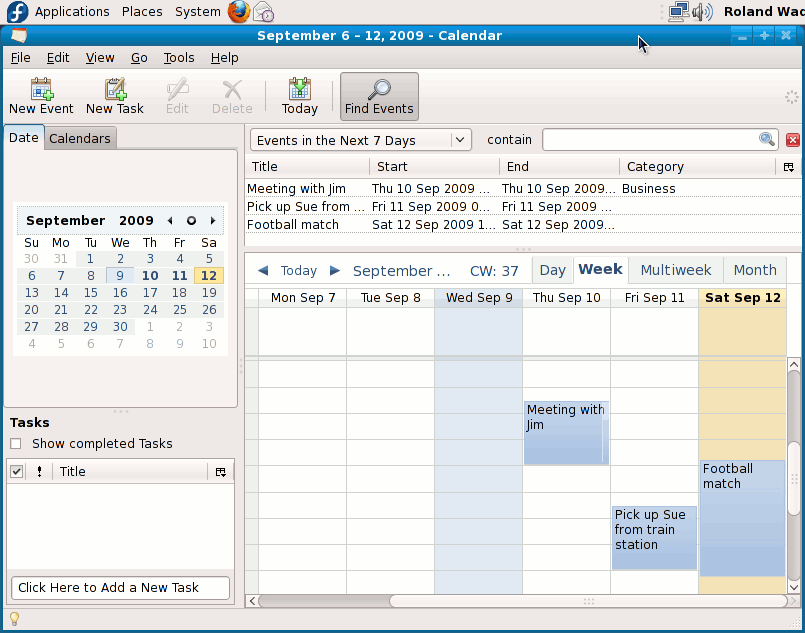Close the event search panel red X
This screenshot has width=805, height=633.
(793, 140)
